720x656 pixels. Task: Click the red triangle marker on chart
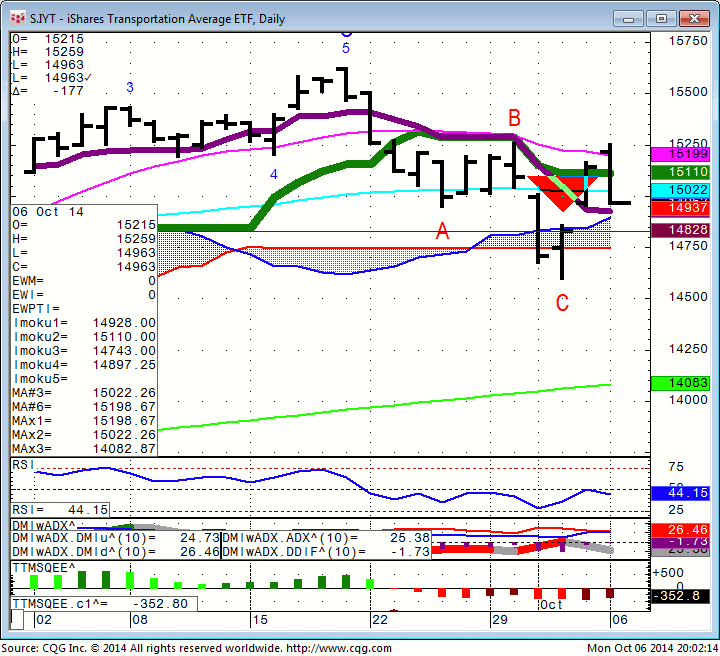pyautogui.click(x=561, y=194)
